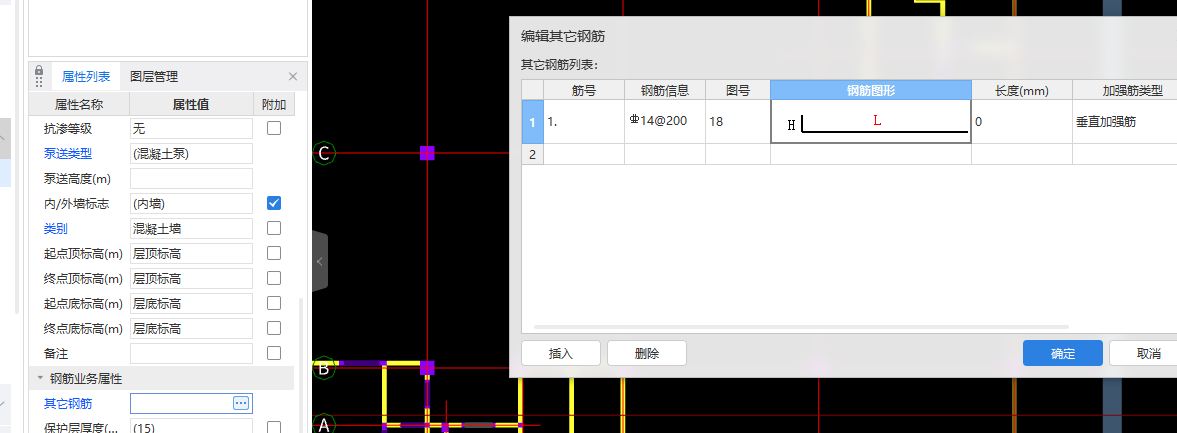Click the empty 备注 value field
Viewport: 1177px width, 433px height.
(191, 353)
